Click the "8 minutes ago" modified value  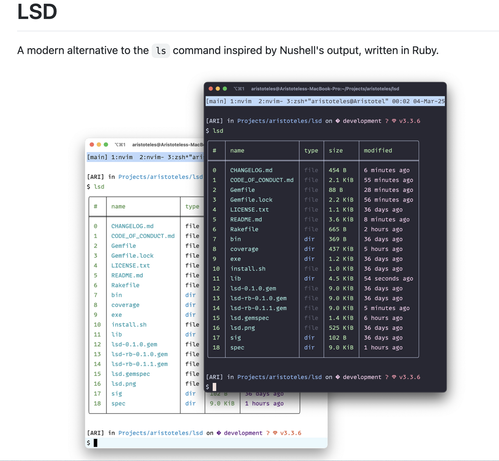pos(387,219)
